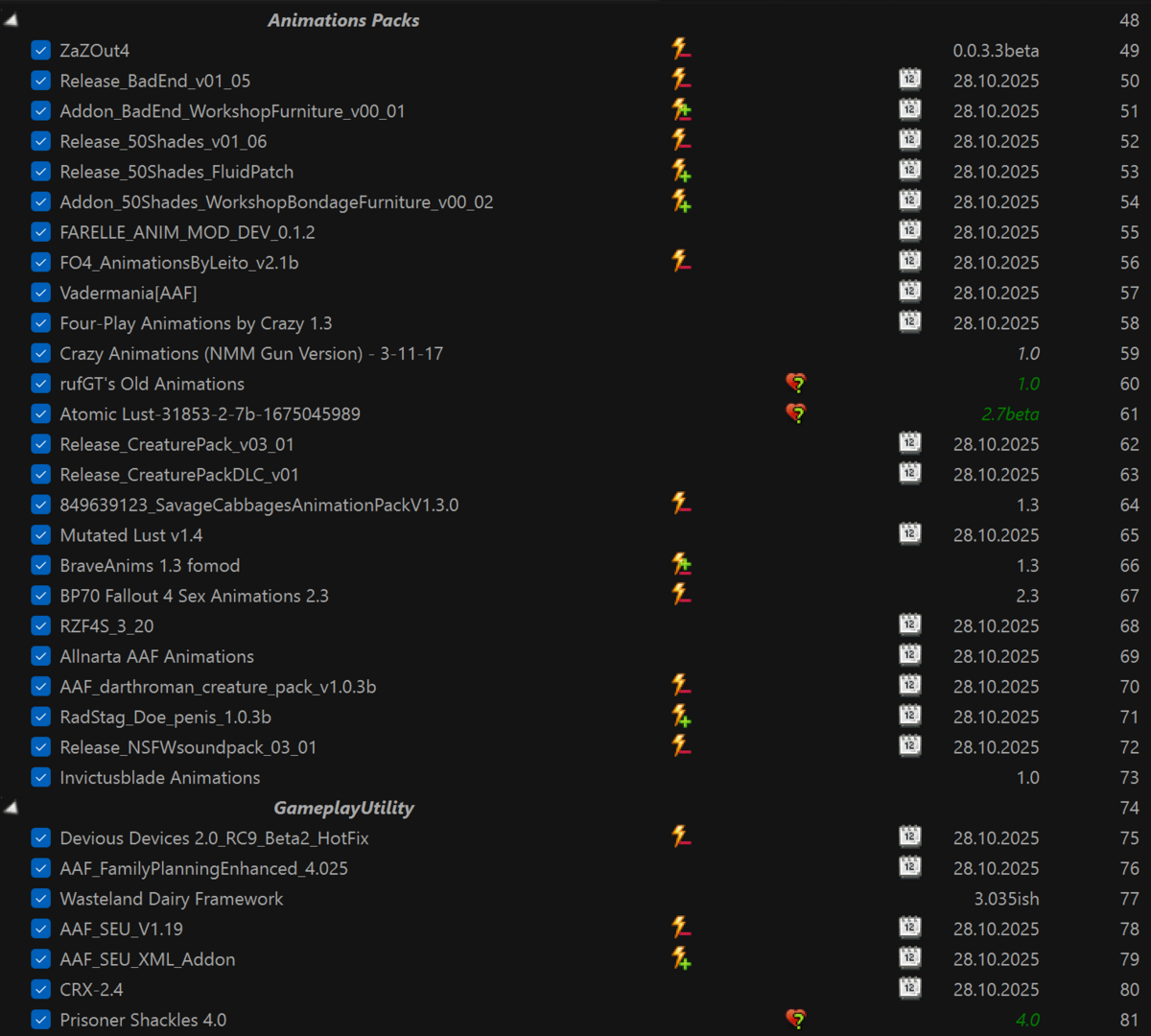
Task: Click the lightning plus icon on BraveAnims 1.3 fomod
Action: 681,564
